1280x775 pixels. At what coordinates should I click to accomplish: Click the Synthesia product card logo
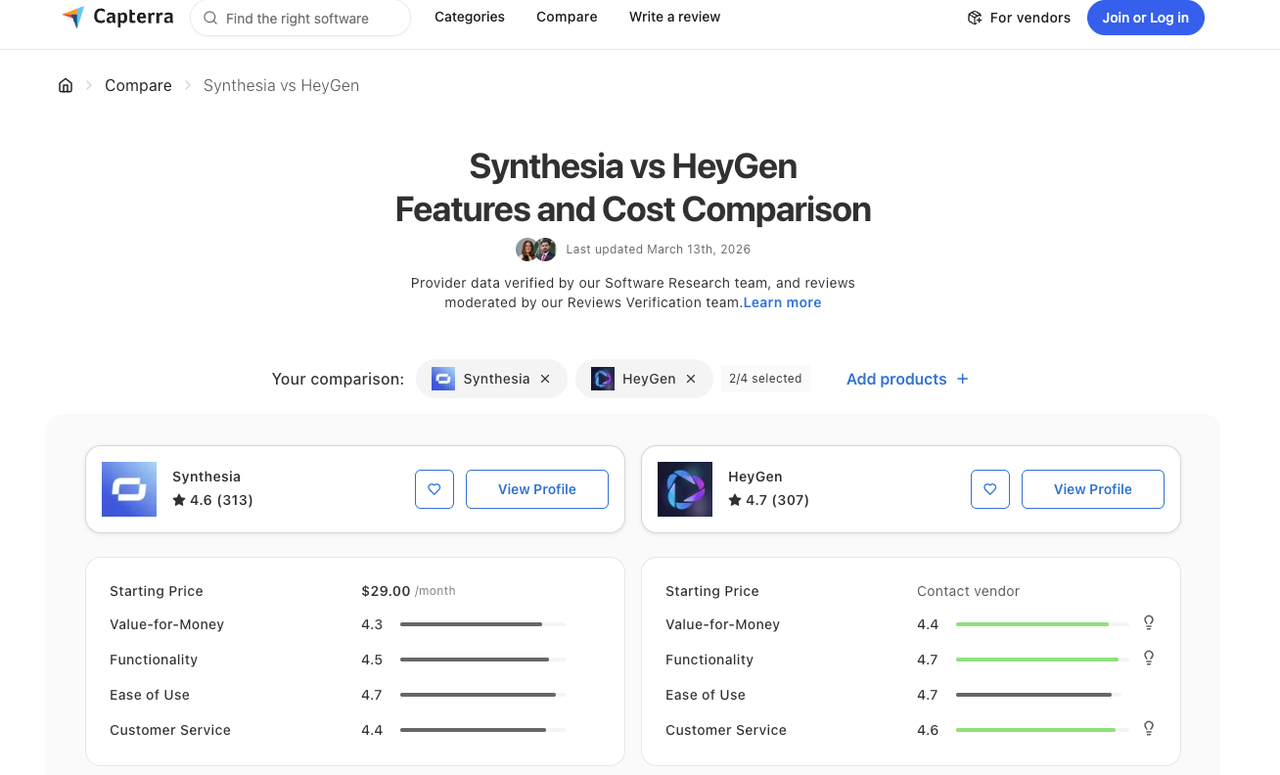[129, 489]
